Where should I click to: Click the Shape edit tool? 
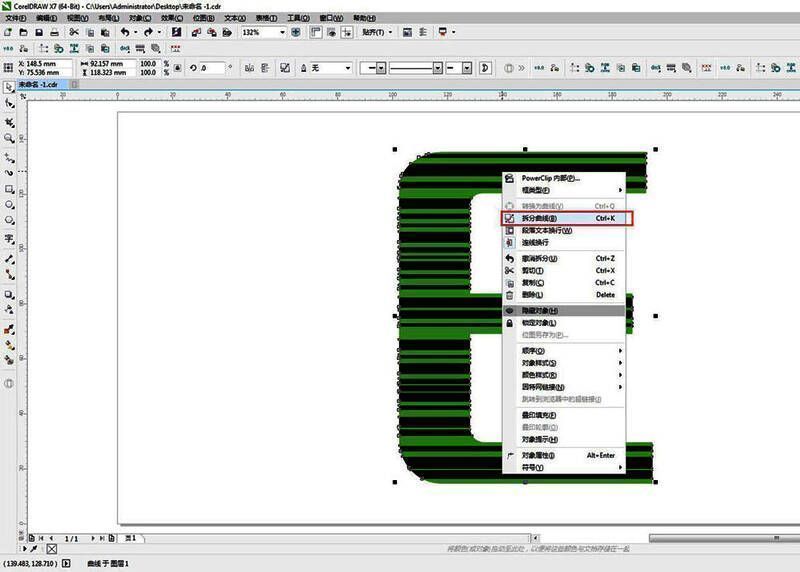point(9,104)
